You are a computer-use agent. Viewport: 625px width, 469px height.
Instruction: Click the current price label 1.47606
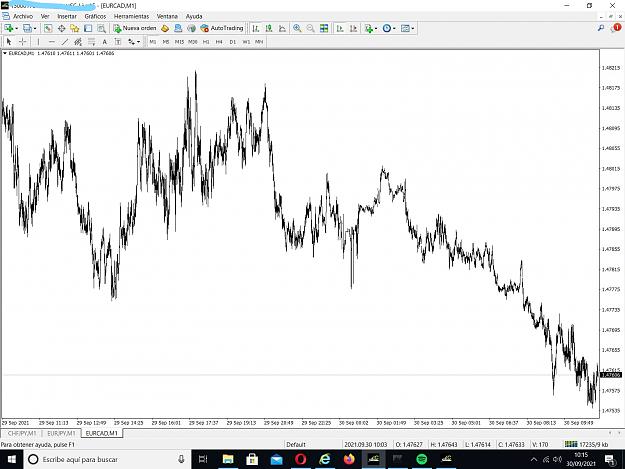[611, 375]
